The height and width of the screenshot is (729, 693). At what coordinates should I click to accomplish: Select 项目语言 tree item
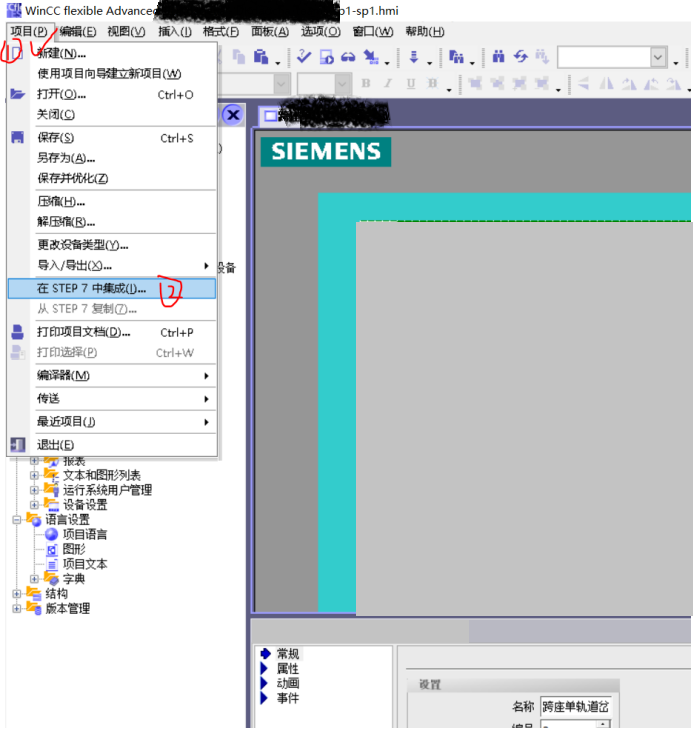[x=85, y=535]
